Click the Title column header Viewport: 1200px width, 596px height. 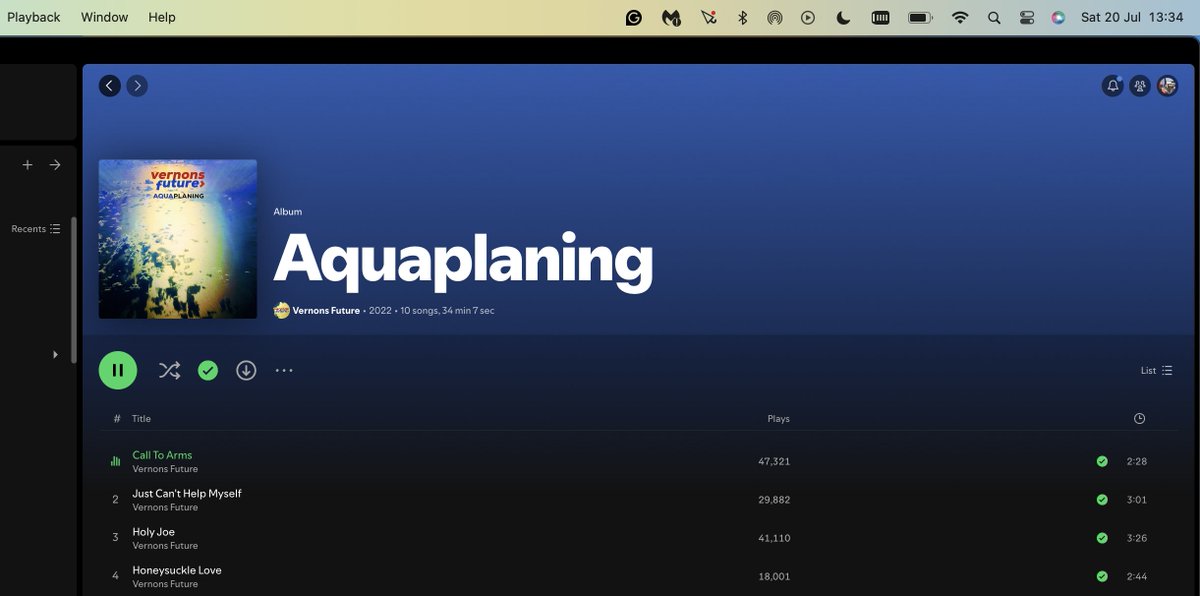coord(141,419)
